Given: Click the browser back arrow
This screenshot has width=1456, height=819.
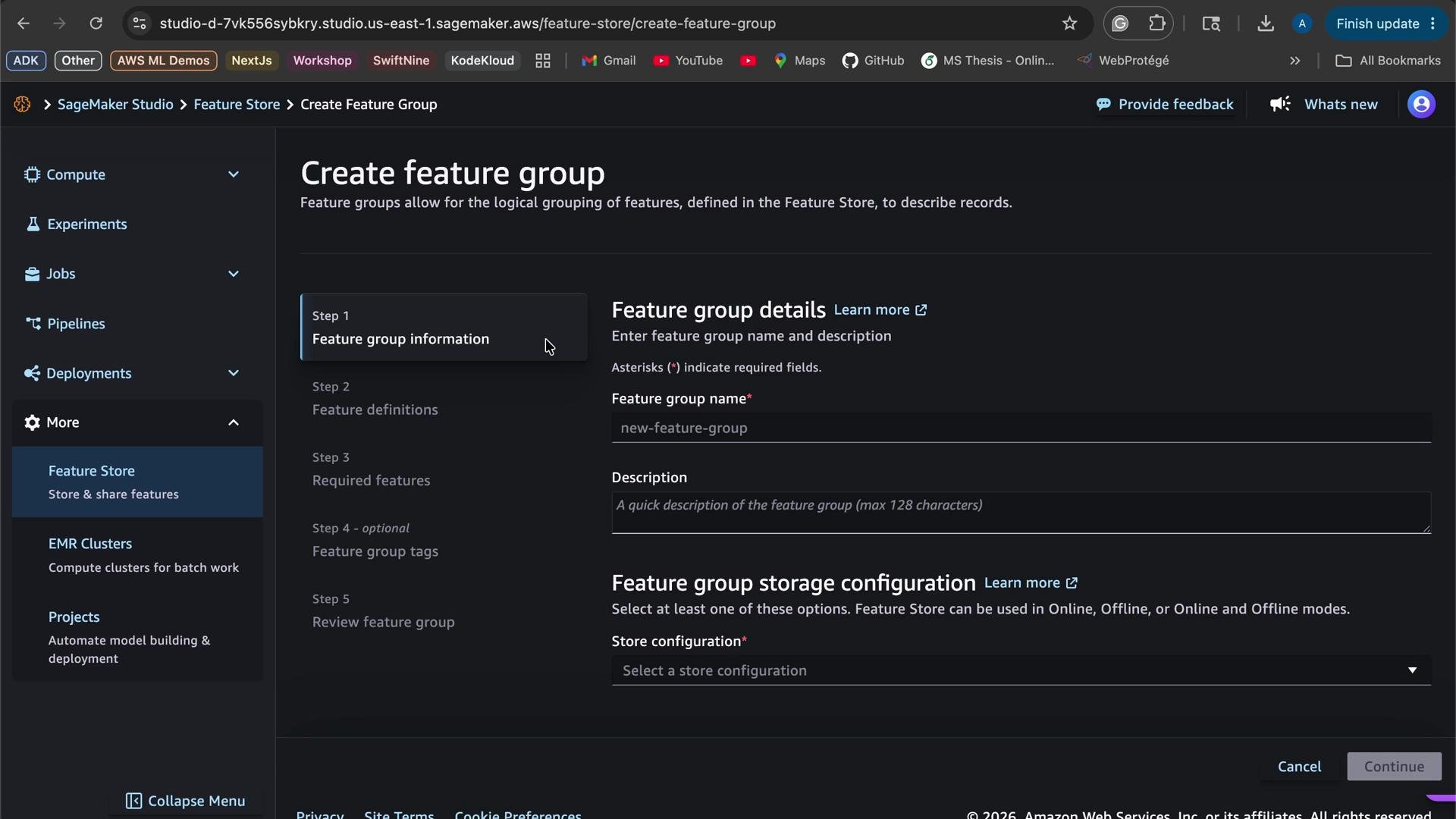Looking at the screenshot, I should point(24,24).
